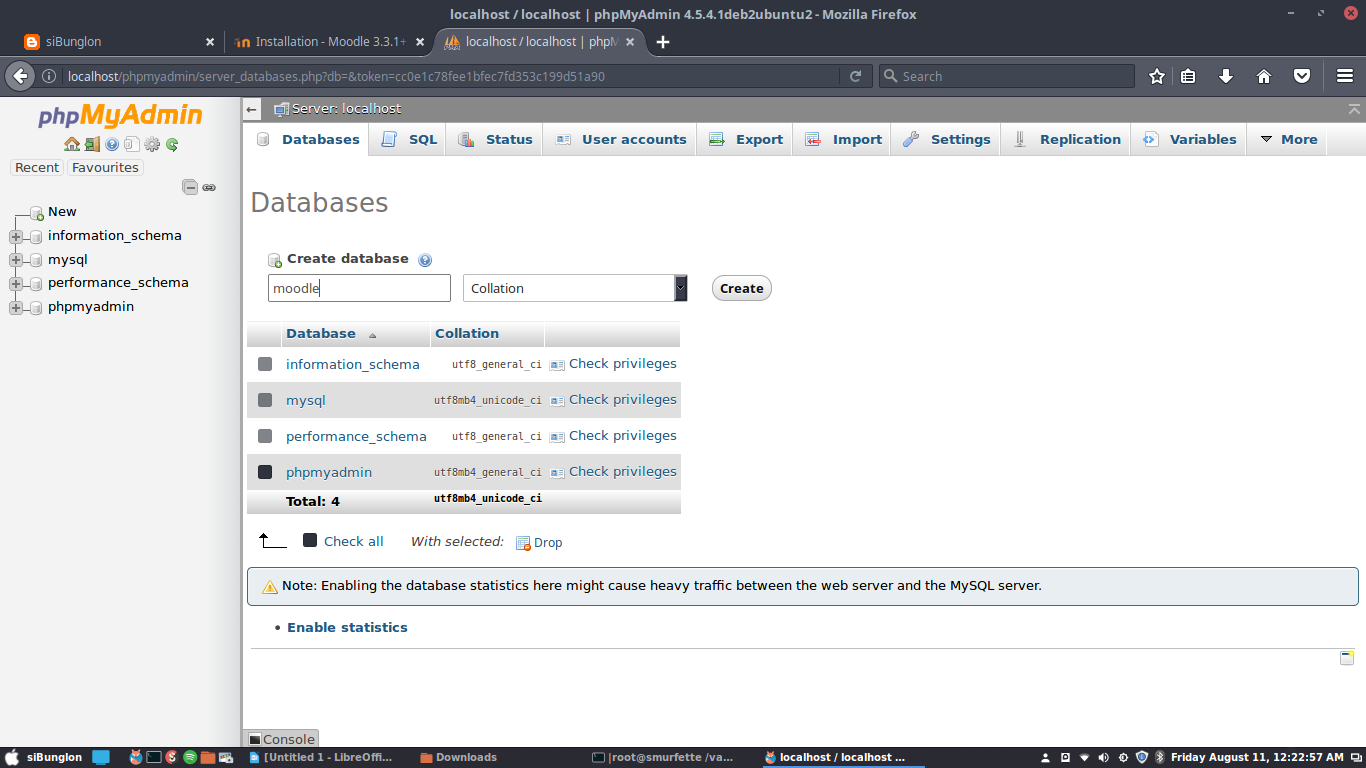The height and width of the screenshot is (768, 1366).
Task: Click Enable statistics link
Action: [347, 628]
